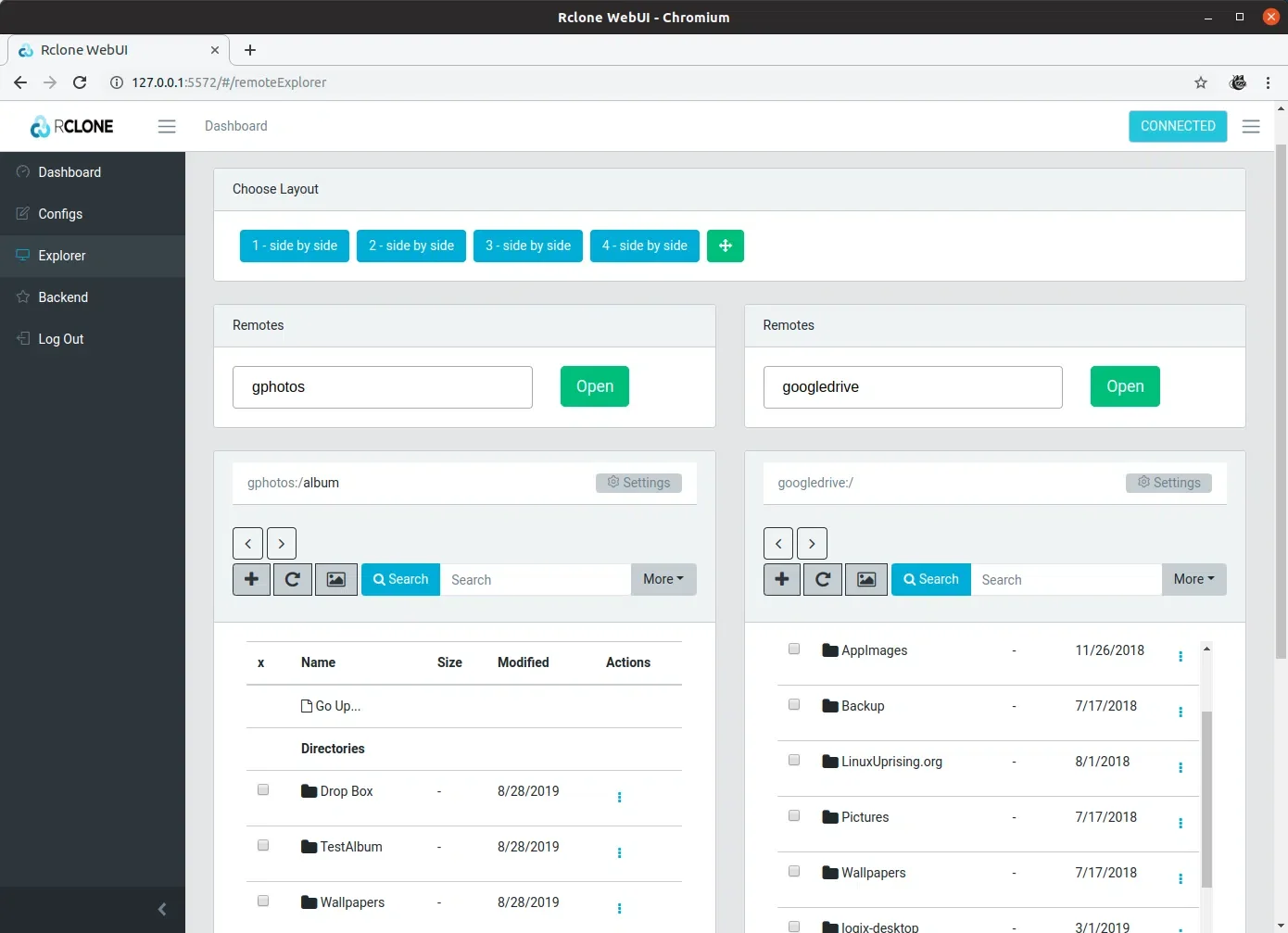
Task: Switch gphotos pane to image view
Action: 335,578
